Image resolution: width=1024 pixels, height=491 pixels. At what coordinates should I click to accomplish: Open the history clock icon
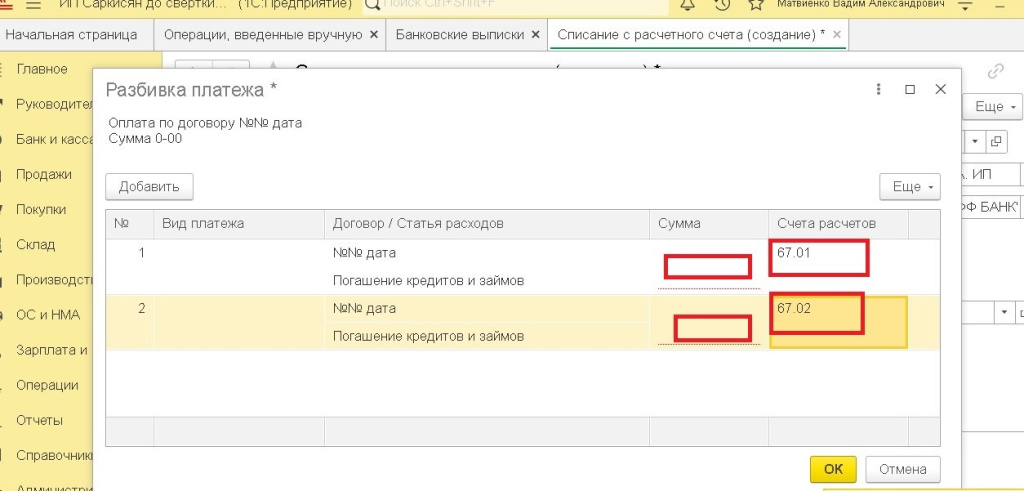coord(722,4)
